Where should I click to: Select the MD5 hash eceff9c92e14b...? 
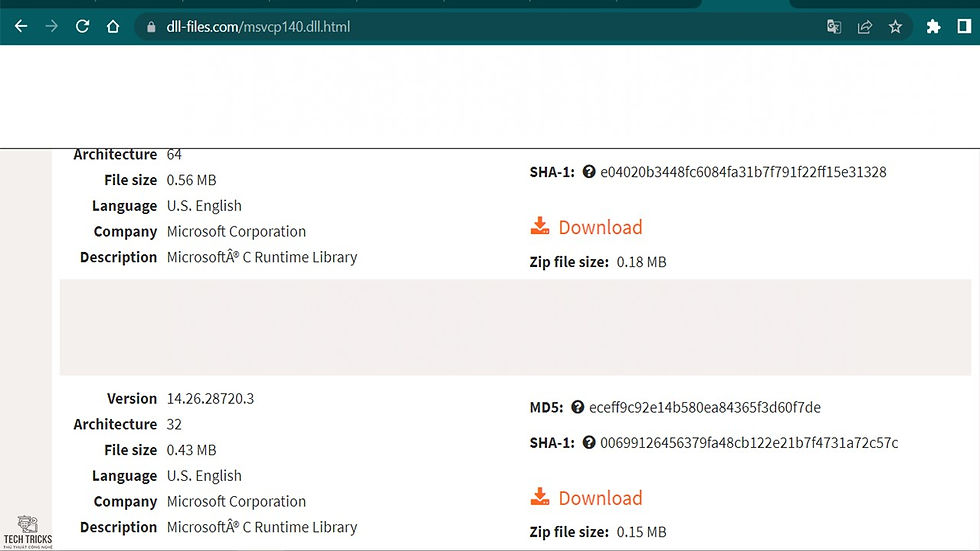coord(704,407)
